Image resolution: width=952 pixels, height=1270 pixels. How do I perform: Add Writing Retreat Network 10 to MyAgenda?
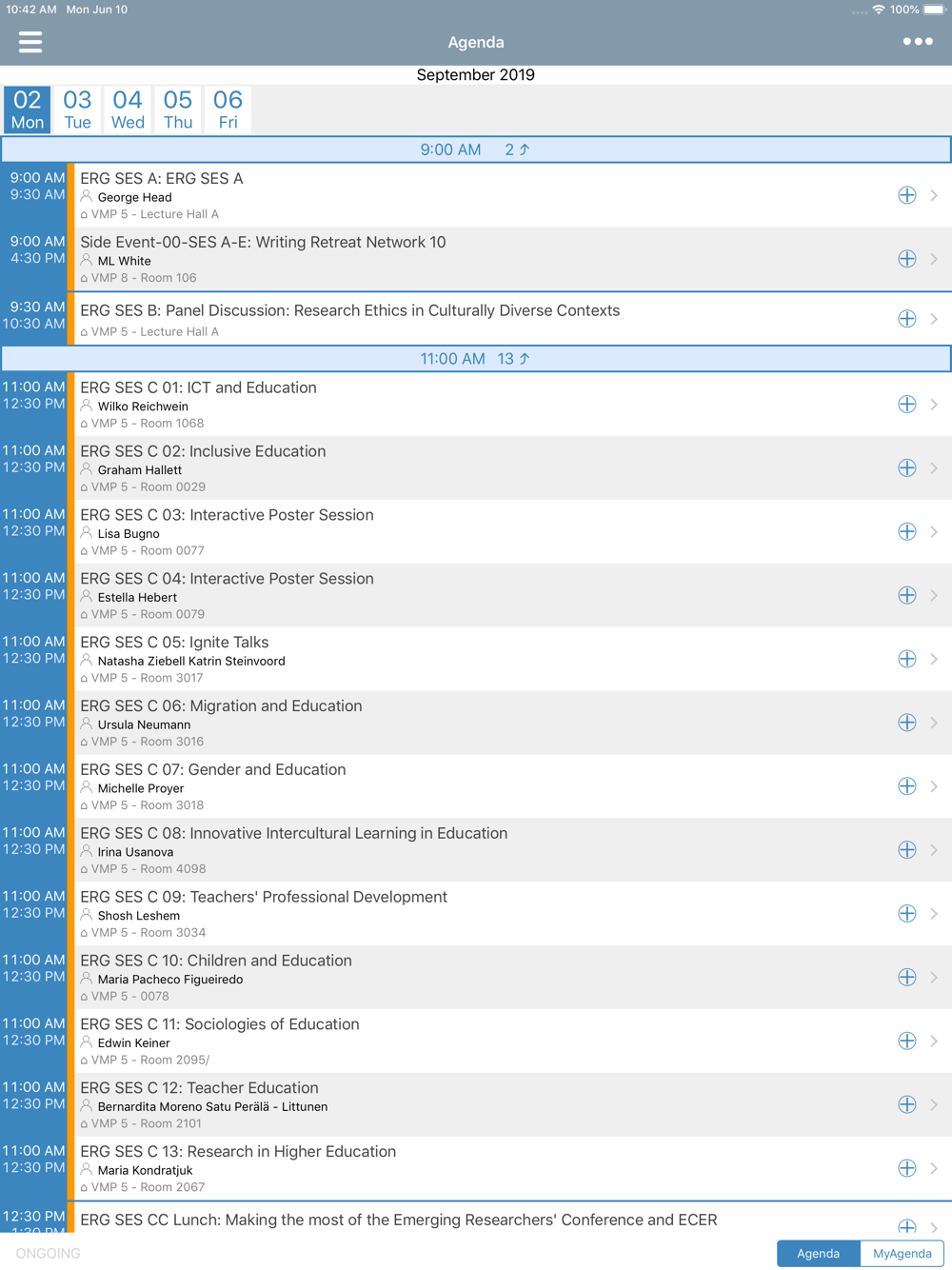(x=907, y=259)
